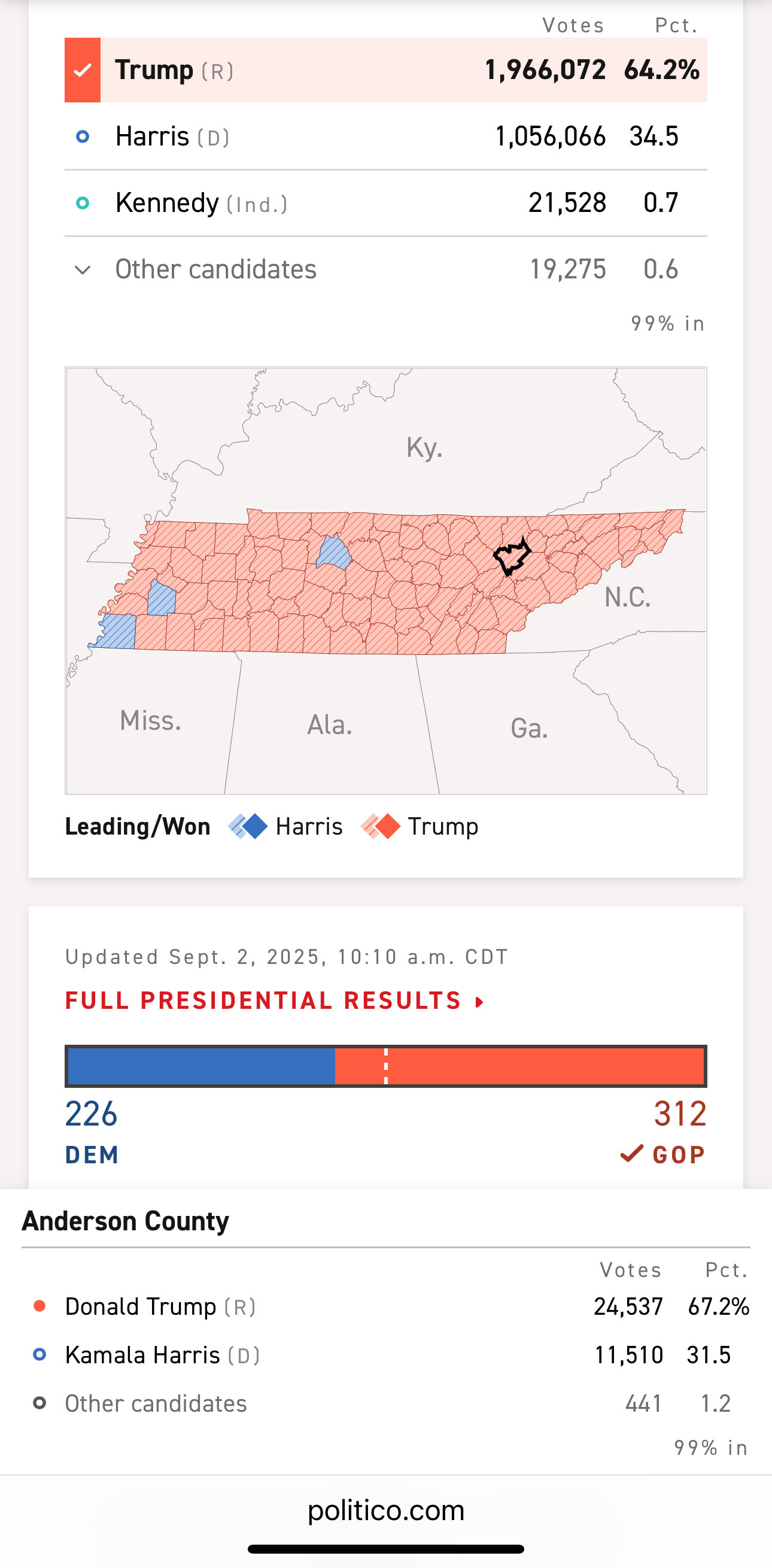Expand the Other candidates chevron
The image size is (772, 1568).
[x=83, y=269]
